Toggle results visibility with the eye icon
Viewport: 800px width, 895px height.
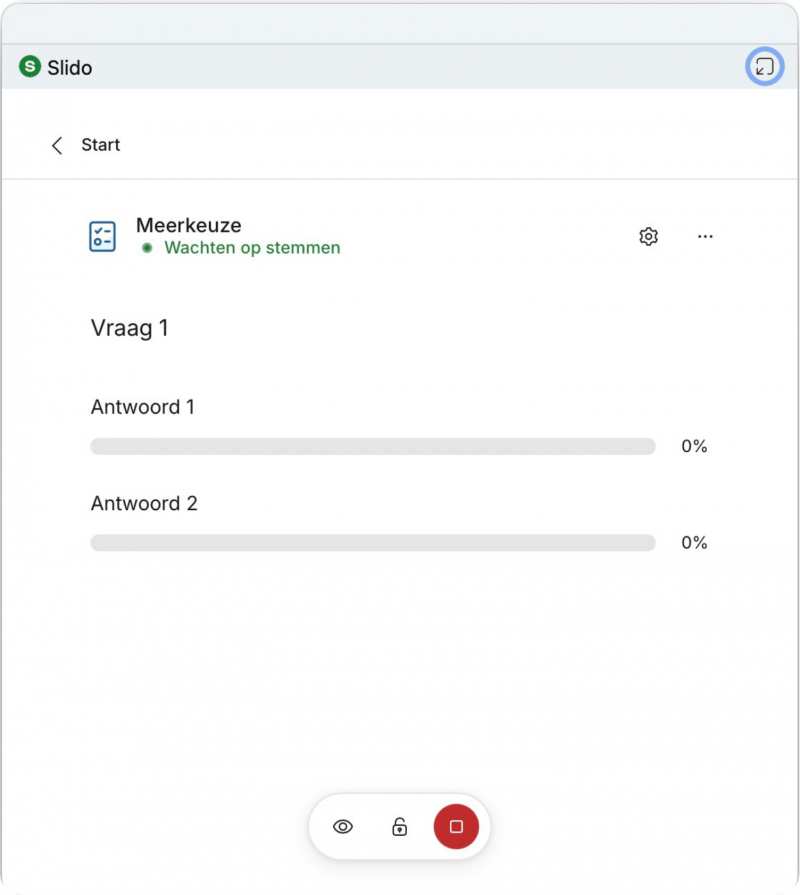pos(344,826)
